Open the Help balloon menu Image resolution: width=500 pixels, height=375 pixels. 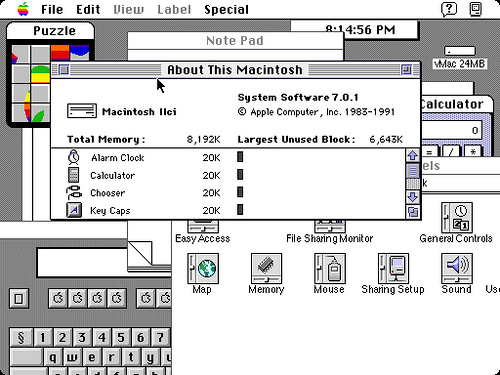tap(449, 9)
